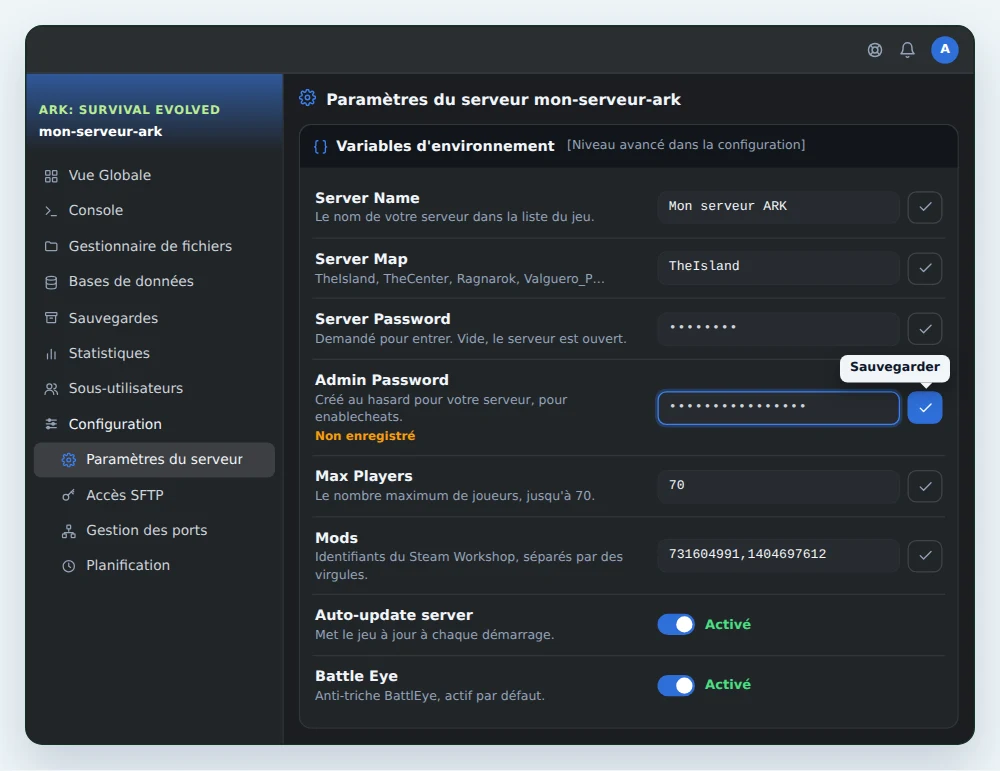This screenshot has height=771, width=1000.
Task: Click the bar chart icon for Statistiques
Action: pos(51,354)
